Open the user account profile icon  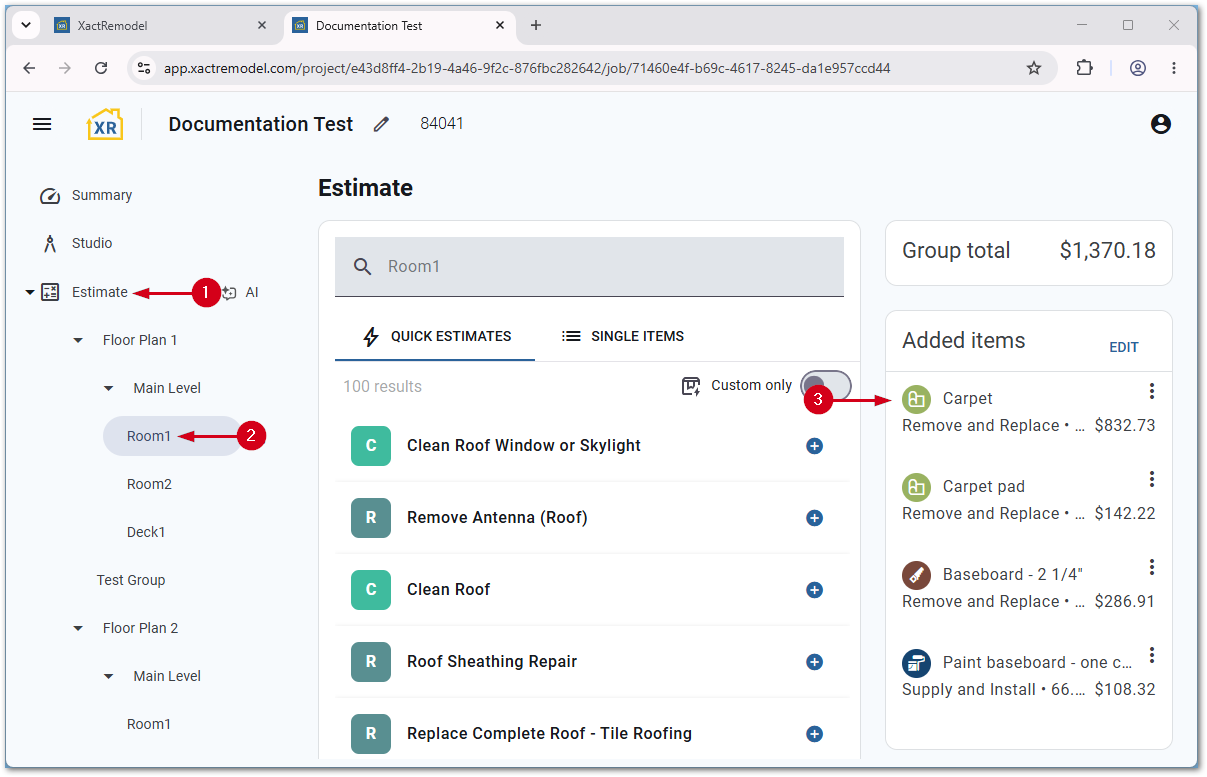click(x=1160, y=124)
